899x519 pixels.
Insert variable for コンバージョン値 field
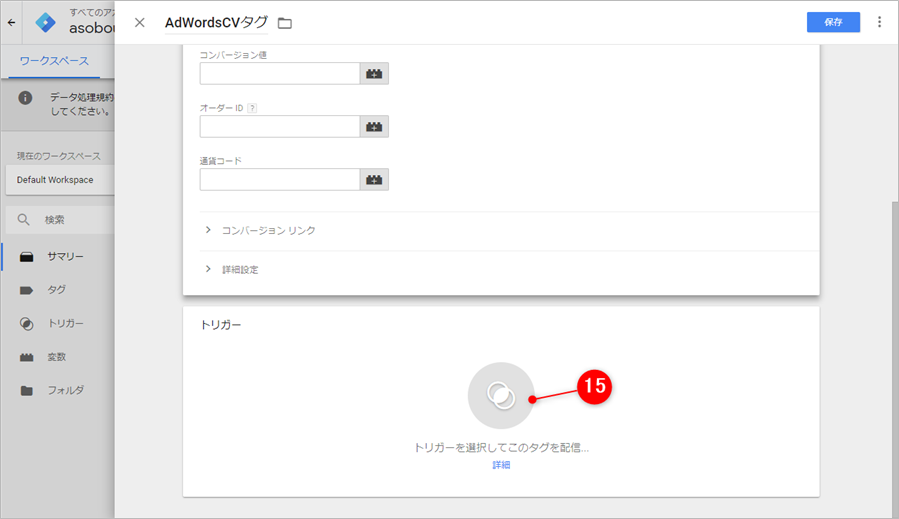point(374,73)
